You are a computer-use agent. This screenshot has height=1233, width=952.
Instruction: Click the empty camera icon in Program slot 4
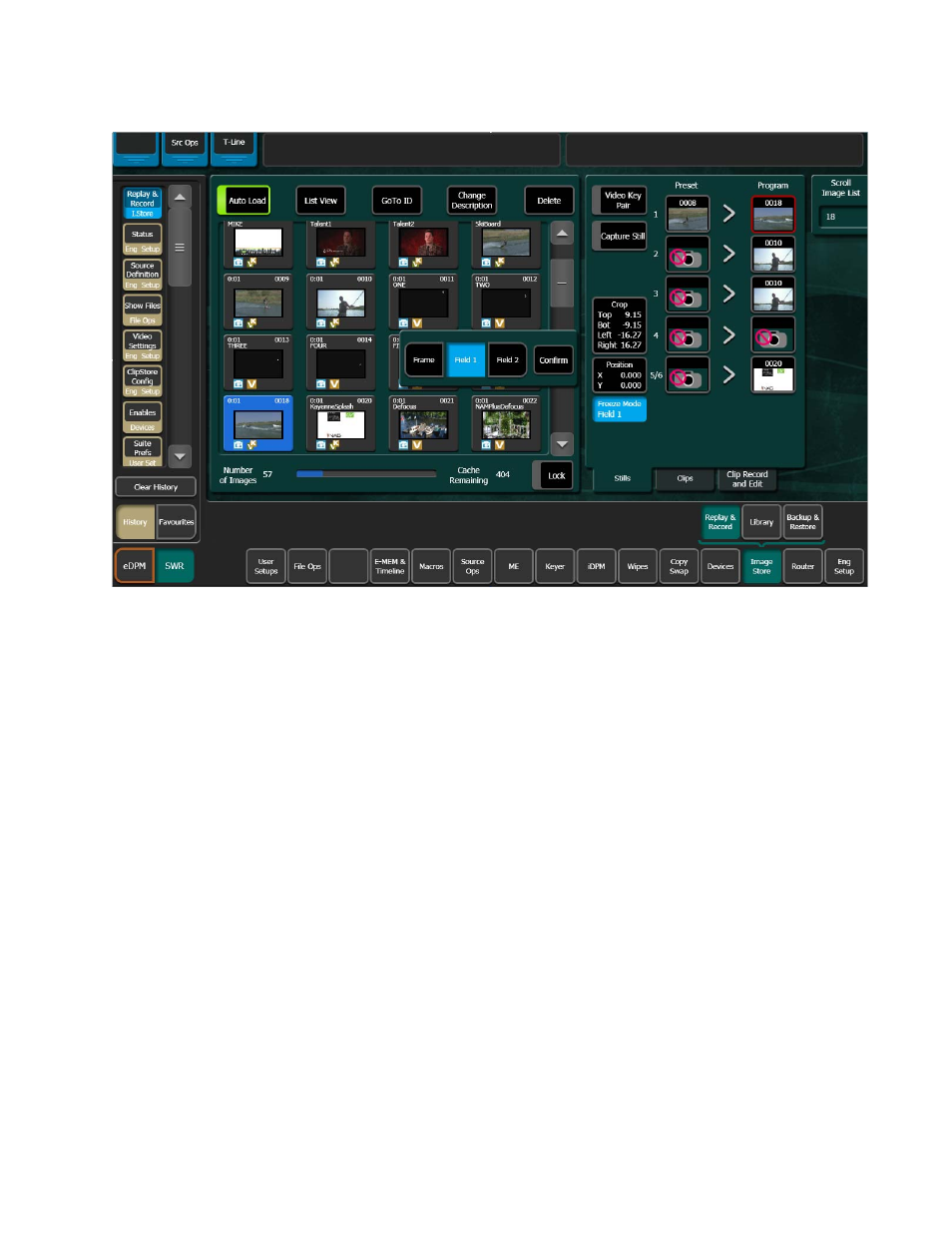772,338
